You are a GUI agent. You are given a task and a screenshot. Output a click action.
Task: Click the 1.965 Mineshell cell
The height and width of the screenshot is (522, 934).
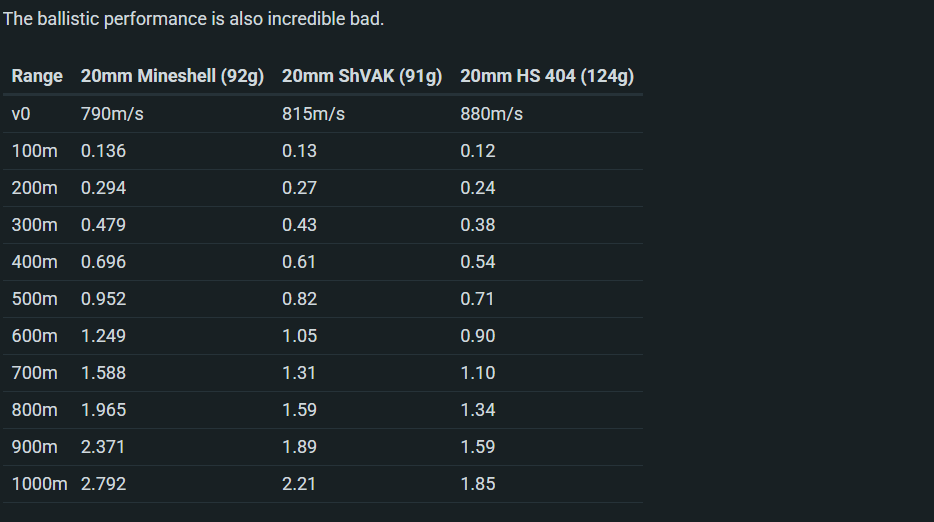coord(103,410)
